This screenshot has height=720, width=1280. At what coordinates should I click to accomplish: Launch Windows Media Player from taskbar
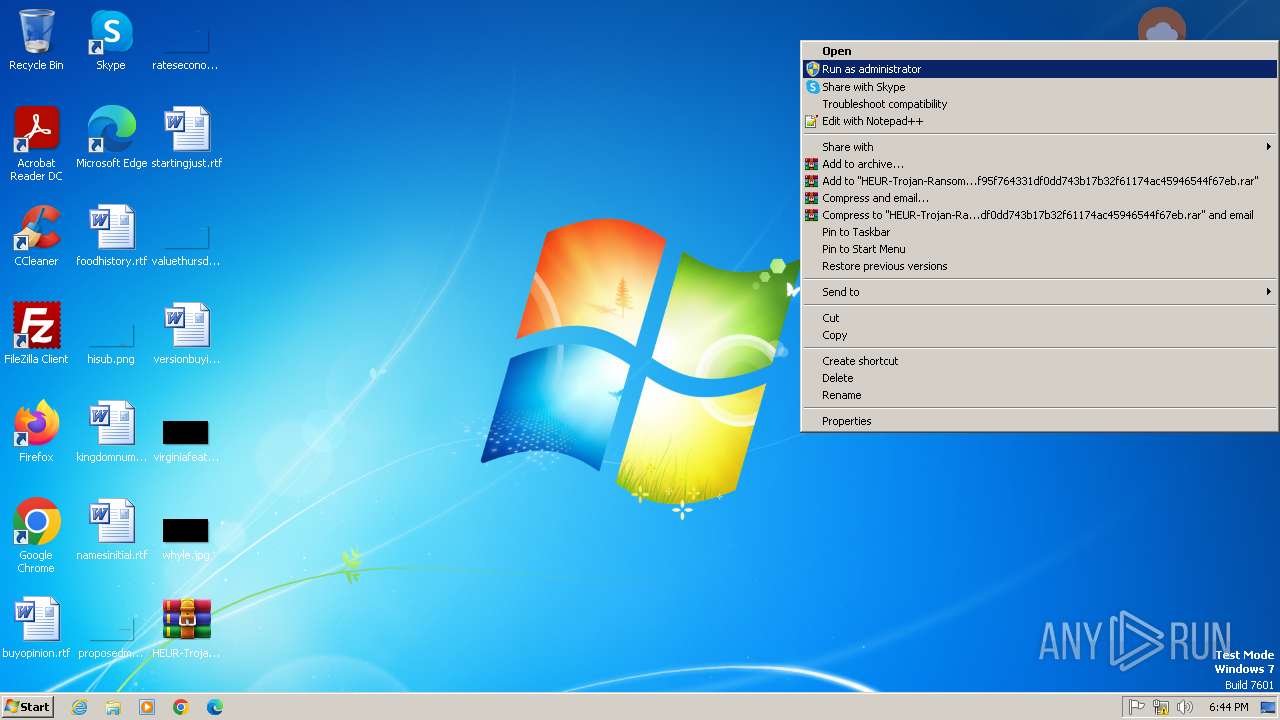point(147,707)
